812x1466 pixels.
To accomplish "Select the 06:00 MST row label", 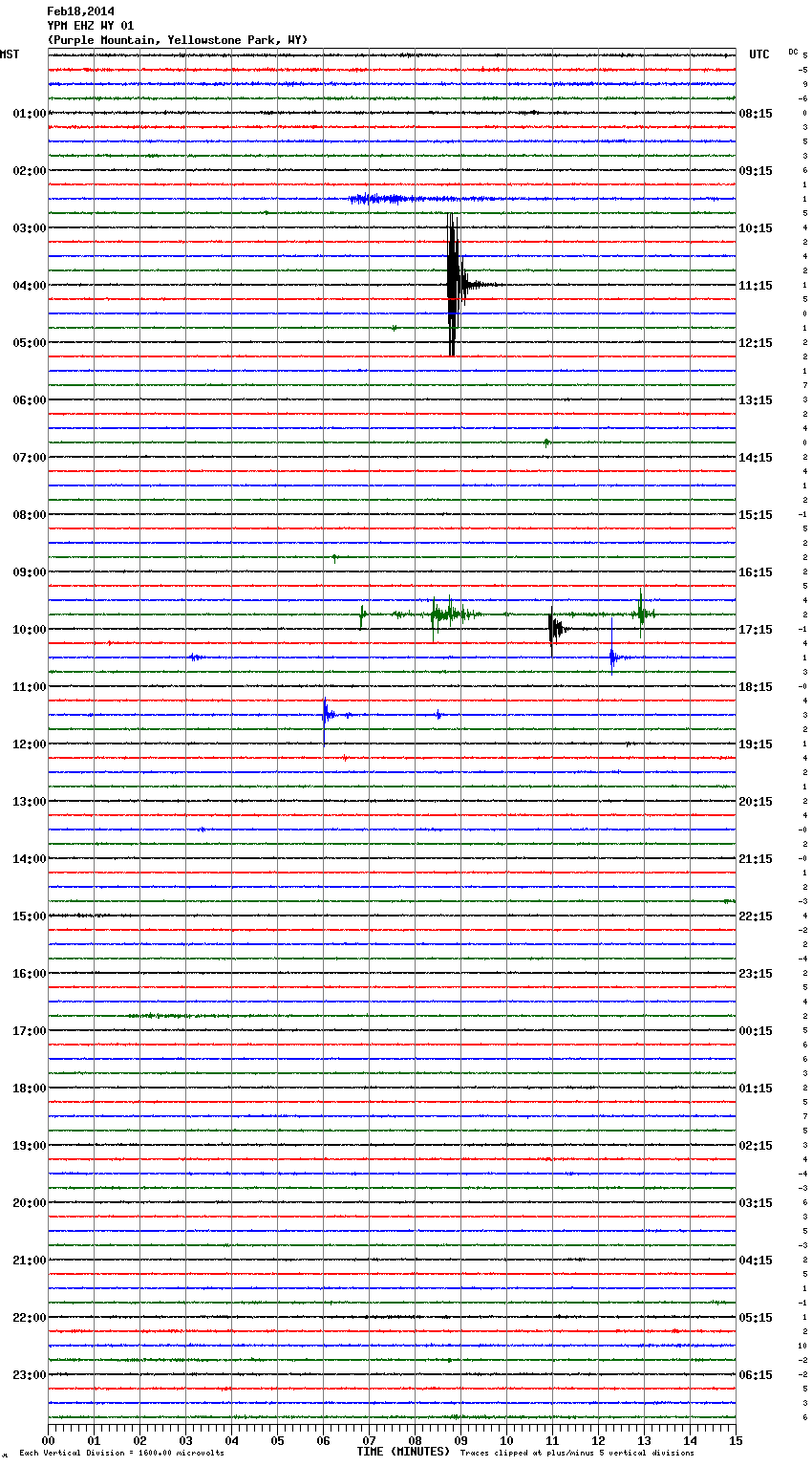I will [30, 400].
